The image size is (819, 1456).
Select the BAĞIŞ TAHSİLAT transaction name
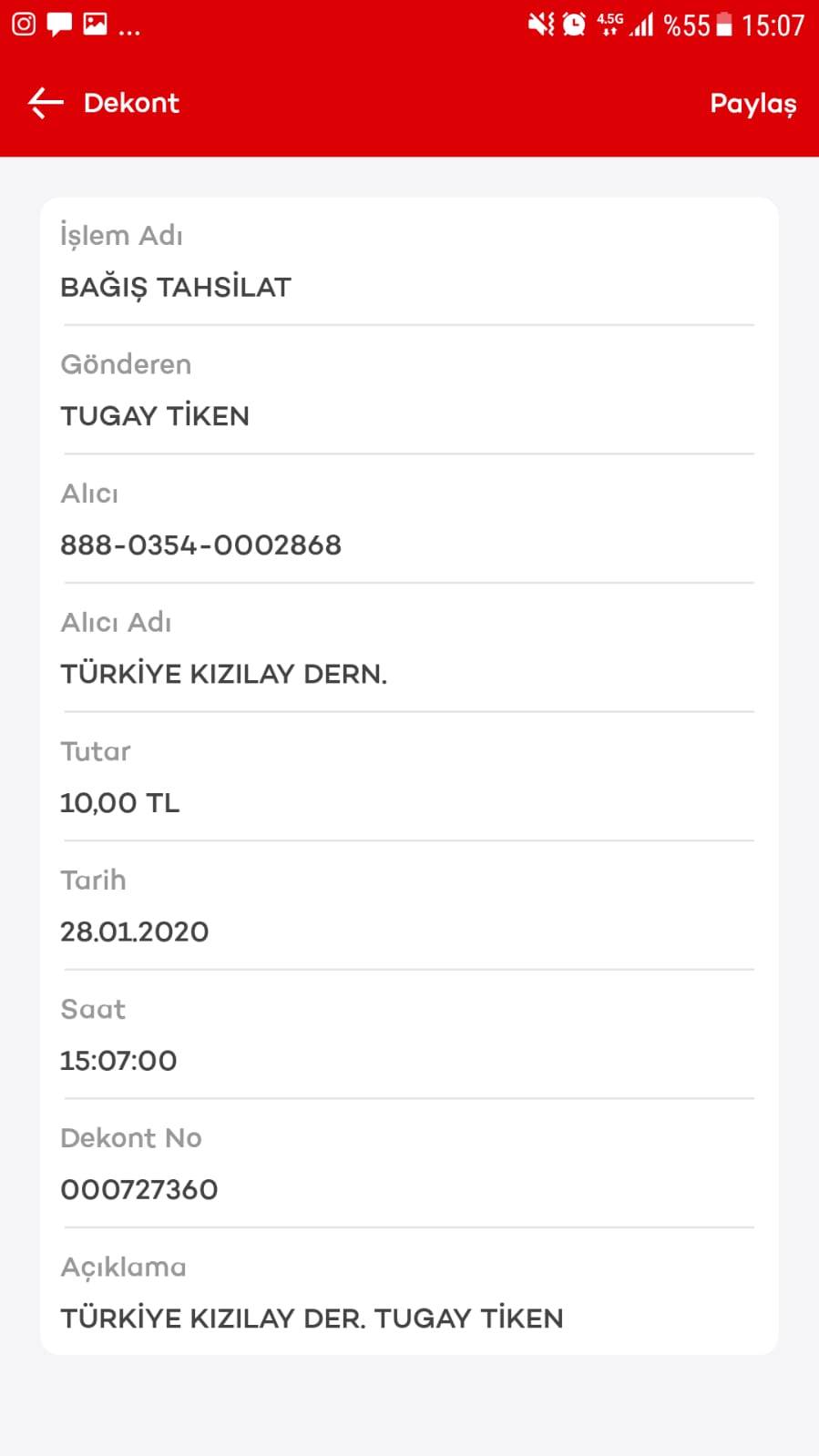(176, 288)
